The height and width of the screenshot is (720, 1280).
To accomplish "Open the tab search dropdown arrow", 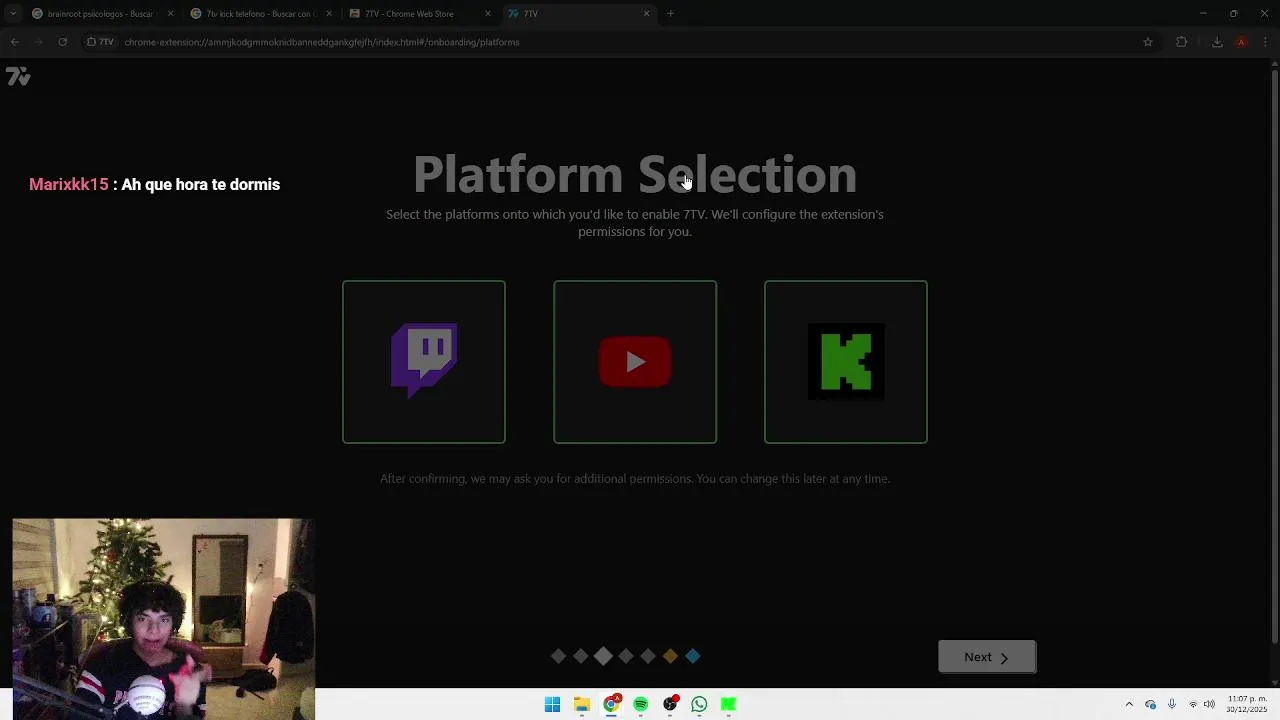I will (12, 14).
